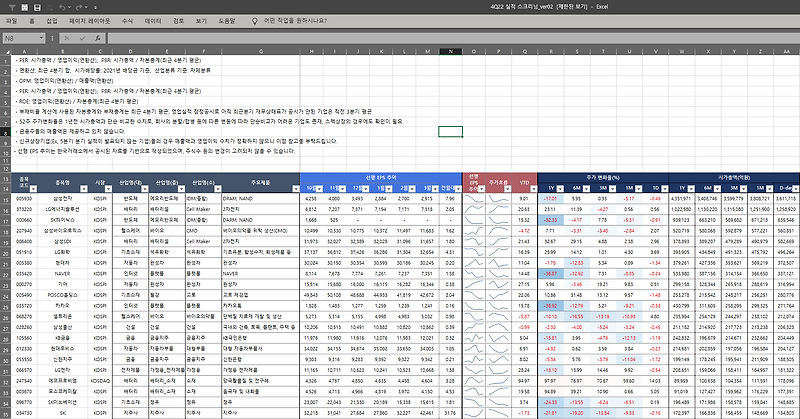The width and height of the screenshot is (800, 419).
Task: Click the 에코프로비엠 cell
Action: tap(62, 381)
